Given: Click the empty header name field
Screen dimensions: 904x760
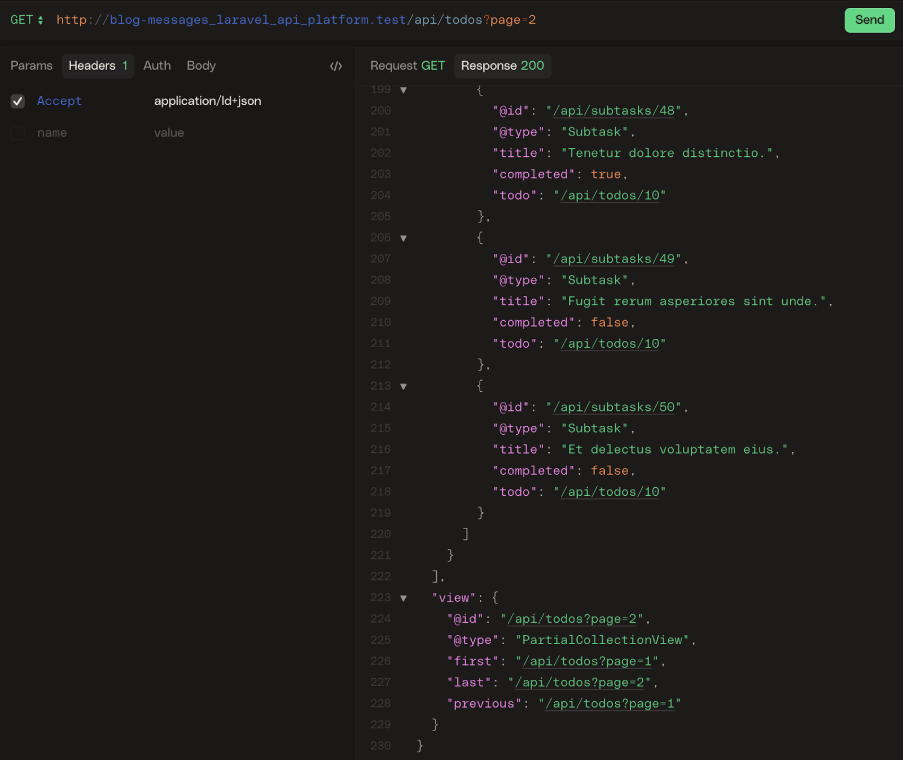Looking at the screenshot, I should coord(52,133).
